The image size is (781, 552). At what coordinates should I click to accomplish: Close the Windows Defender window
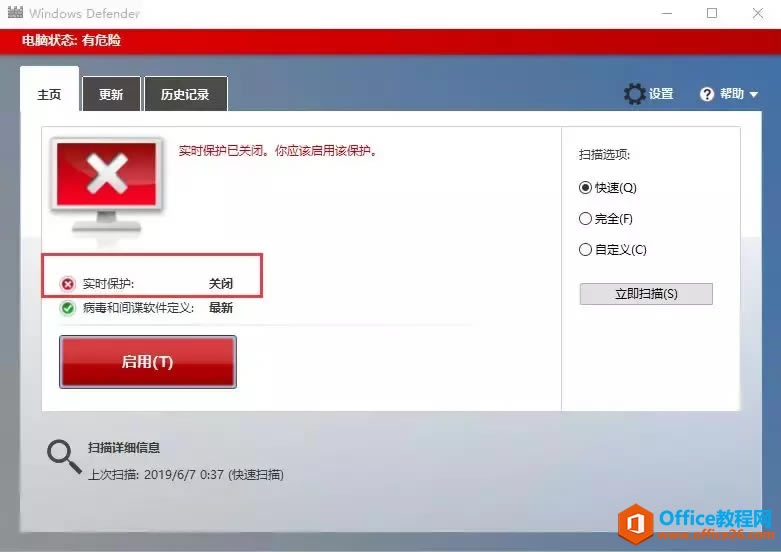[758, 13]
